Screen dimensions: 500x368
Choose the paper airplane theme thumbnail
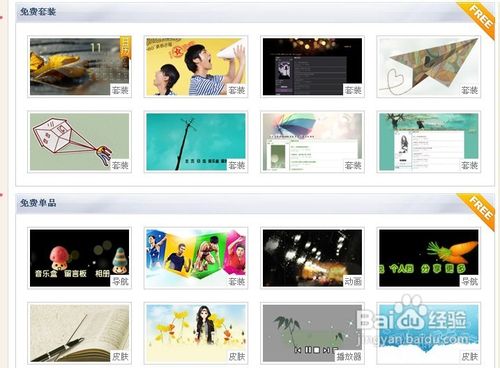pyautogui.click(x=429, y=67)
